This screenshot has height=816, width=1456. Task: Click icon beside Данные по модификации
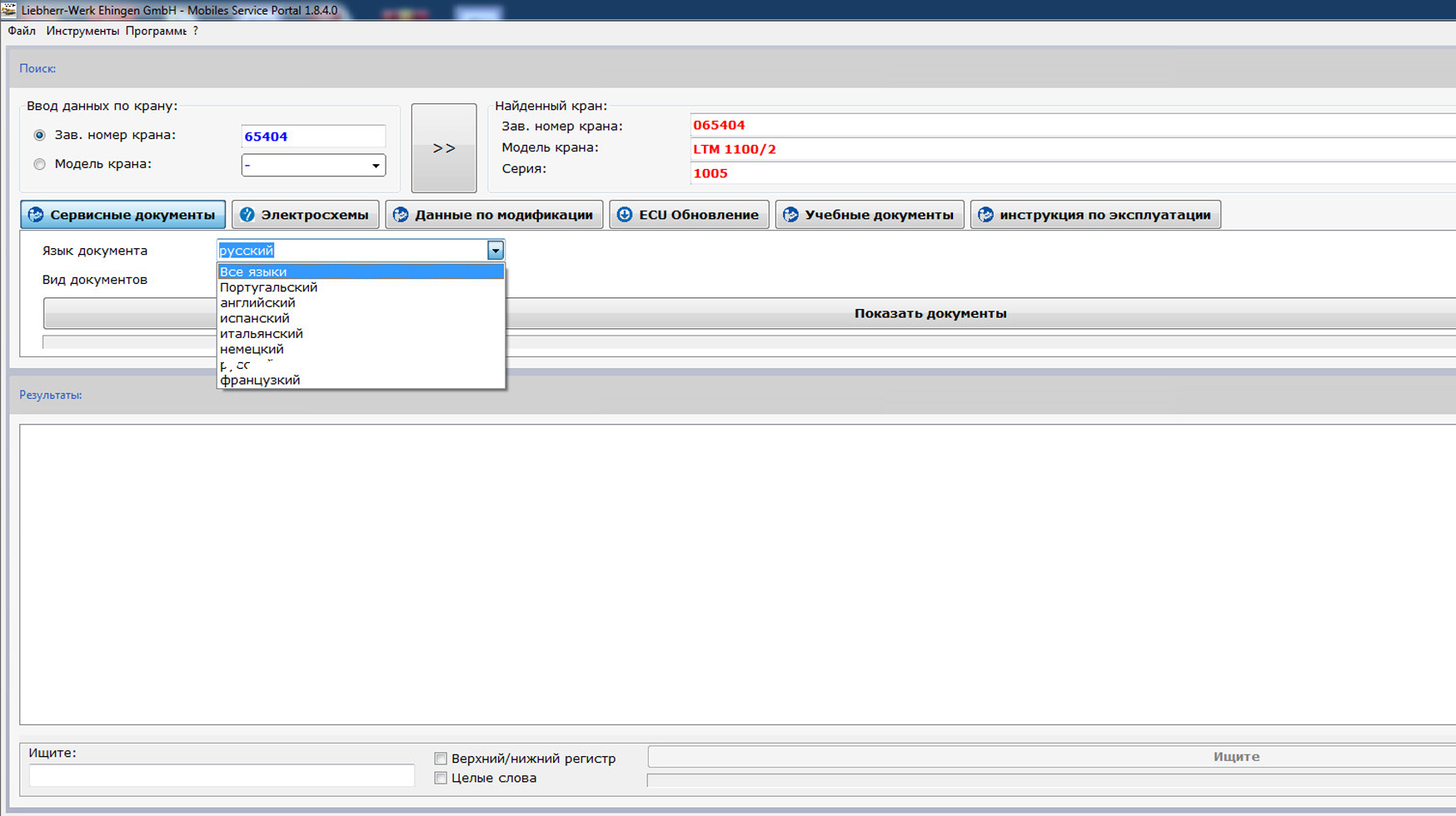tap(401, 215)
